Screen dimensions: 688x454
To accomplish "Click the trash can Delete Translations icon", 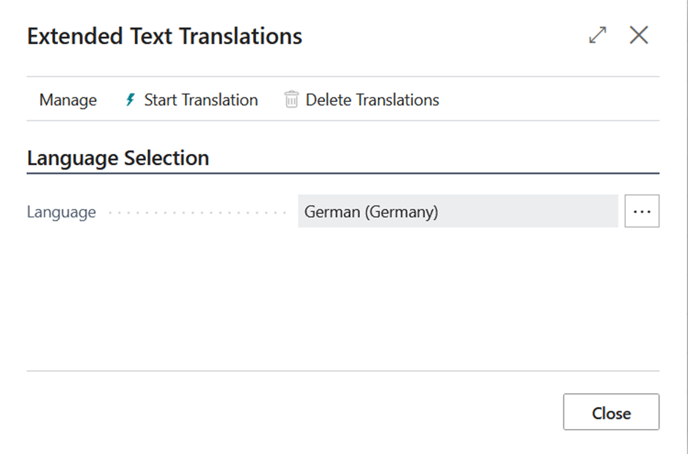I will point(291,100).
